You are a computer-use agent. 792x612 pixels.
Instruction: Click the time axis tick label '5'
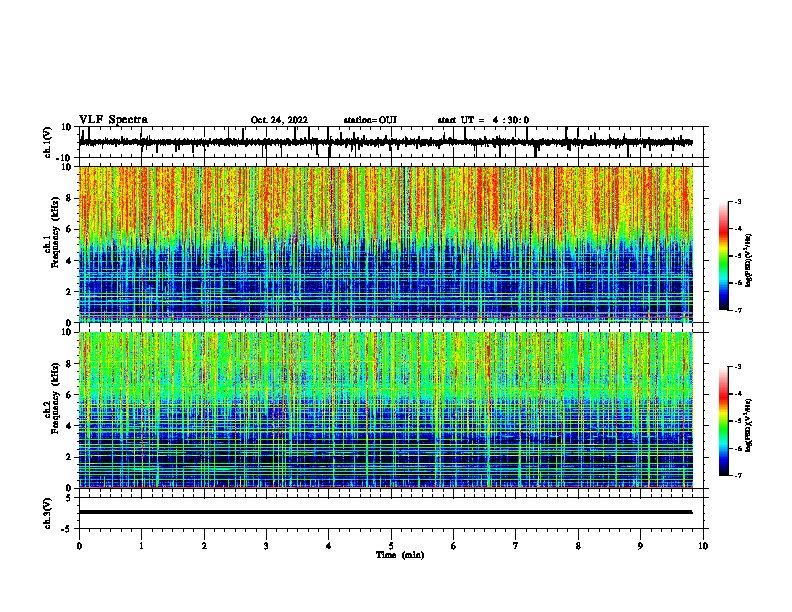[x=391, y=546]
